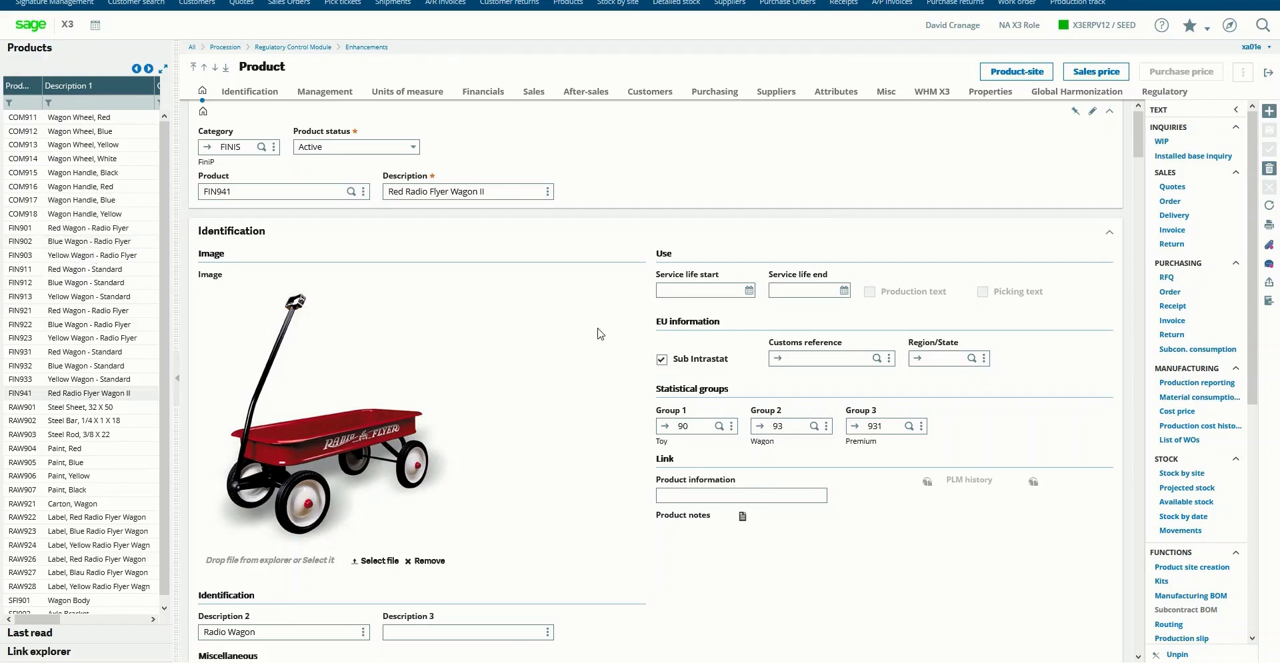Screen dimensions: 1280x663
Task: Open the Product status dropdown
Action: (412, 147)
